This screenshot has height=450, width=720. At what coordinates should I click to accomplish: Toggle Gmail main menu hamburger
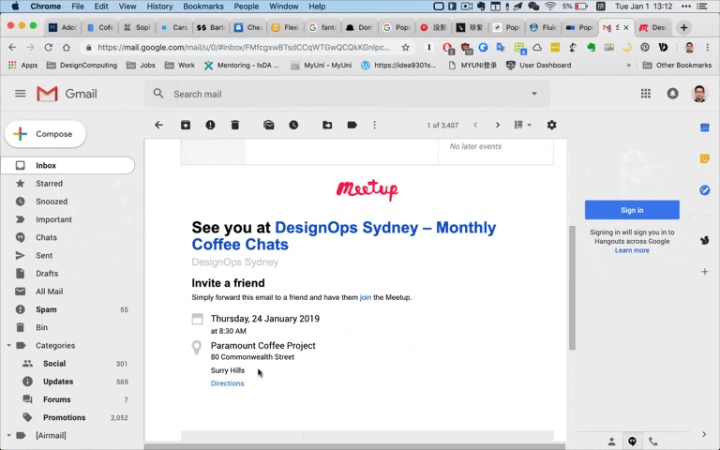coord(20,94)
